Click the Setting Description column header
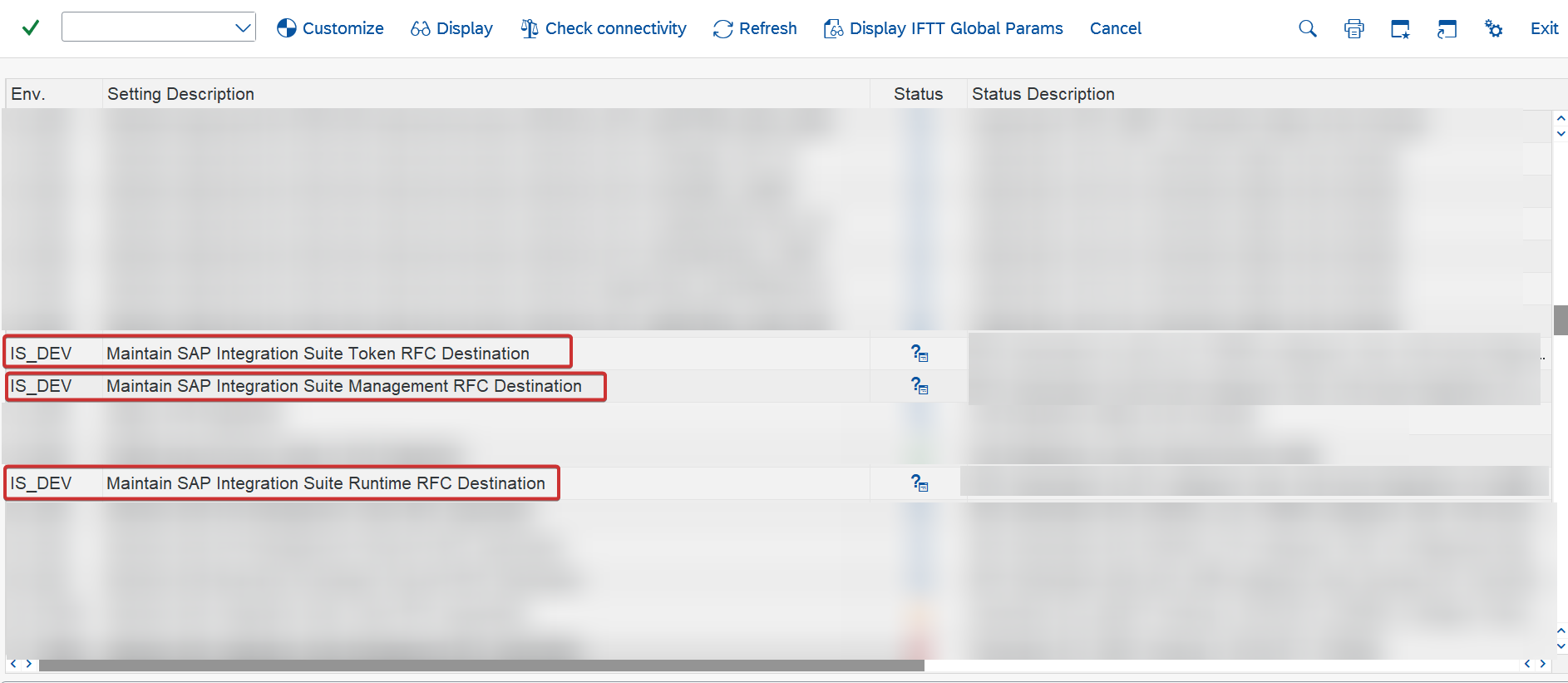The image size is (1568, 683). (486, 94)
